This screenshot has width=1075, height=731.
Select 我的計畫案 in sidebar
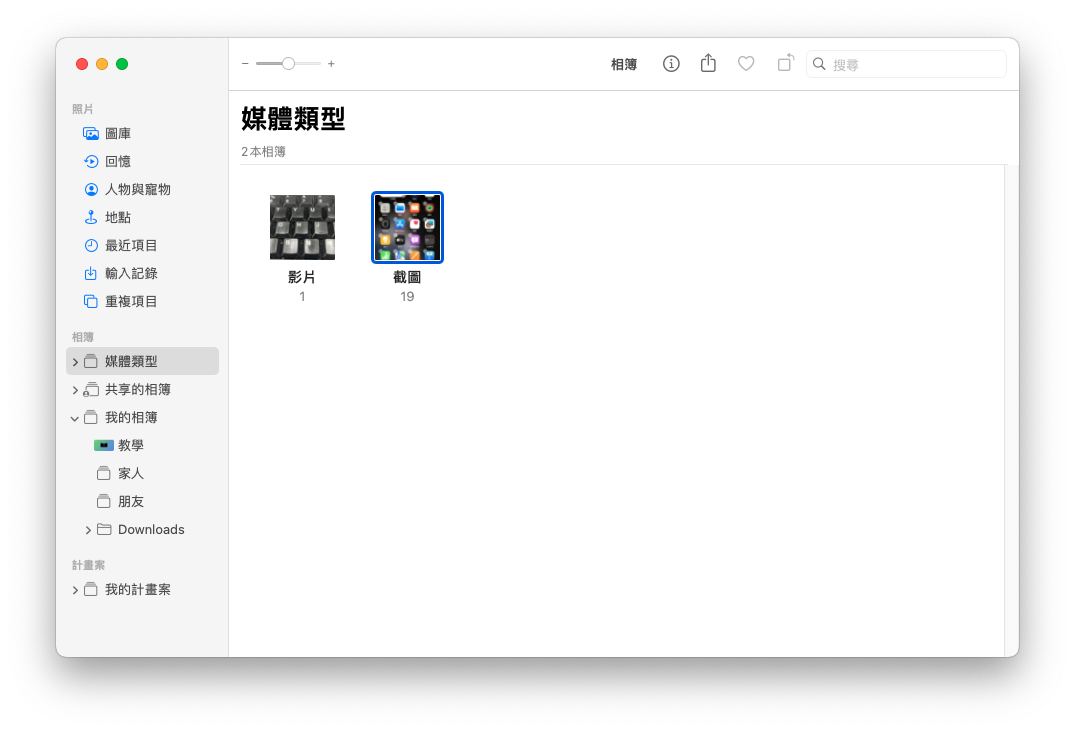142,590
